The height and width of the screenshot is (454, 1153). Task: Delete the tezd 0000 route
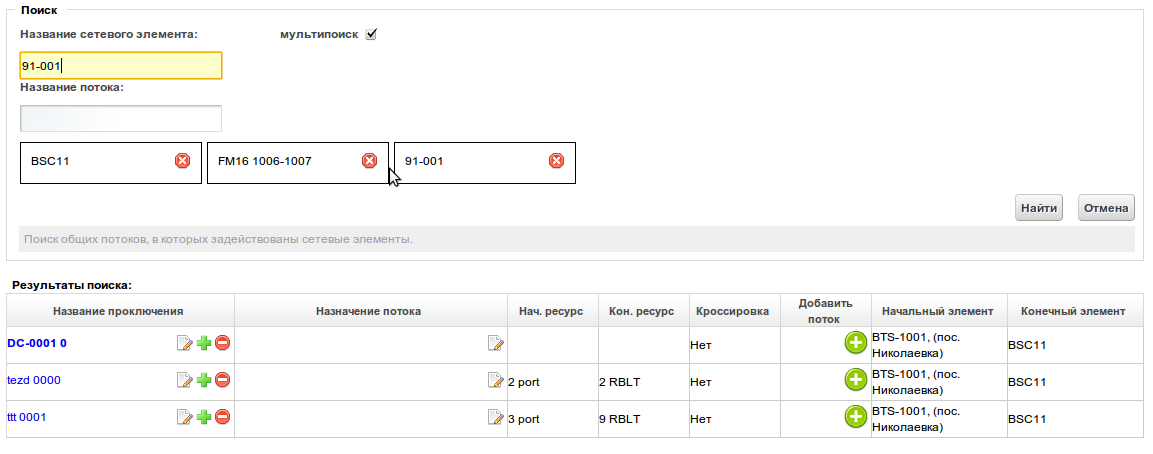223,380
